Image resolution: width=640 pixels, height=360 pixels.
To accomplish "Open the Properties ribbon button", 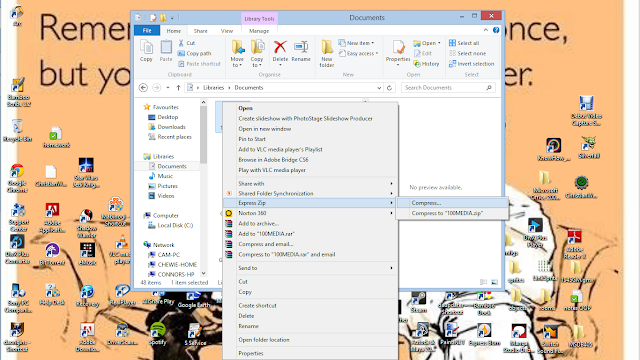I will coord(398,53).
